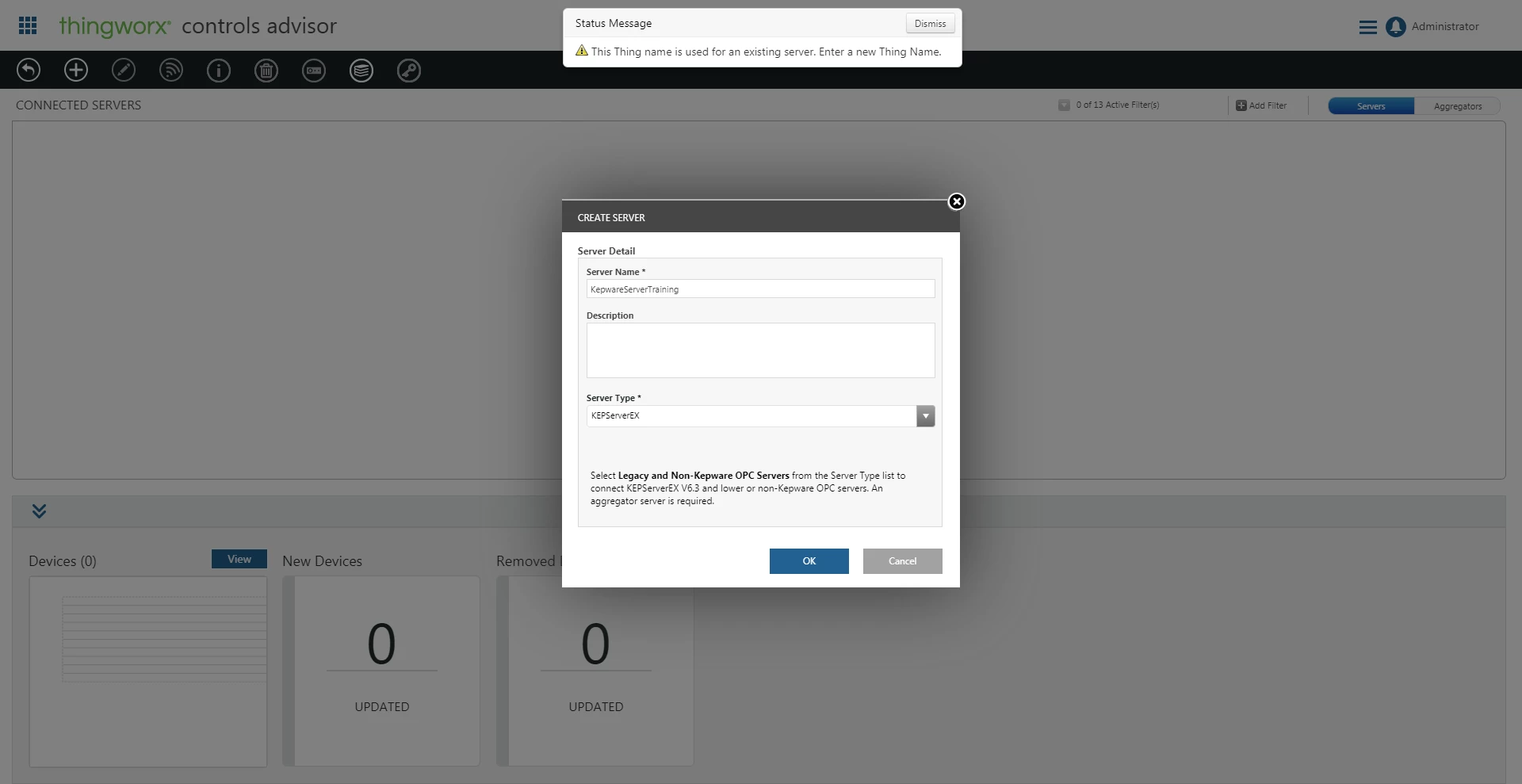Click the warning icon in status message
This screenshot has height=784, width=1522.
(582, 51)
